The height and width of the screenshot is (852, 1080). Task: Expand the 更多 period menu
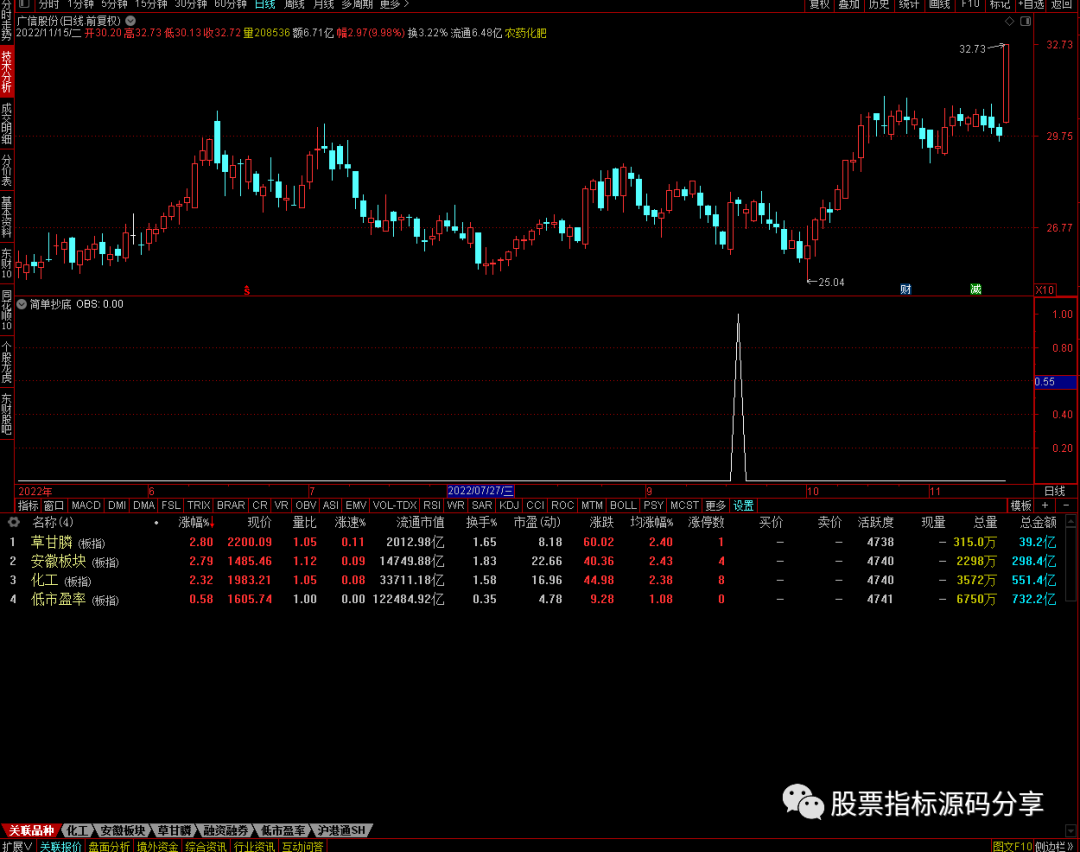click(394, 4)
